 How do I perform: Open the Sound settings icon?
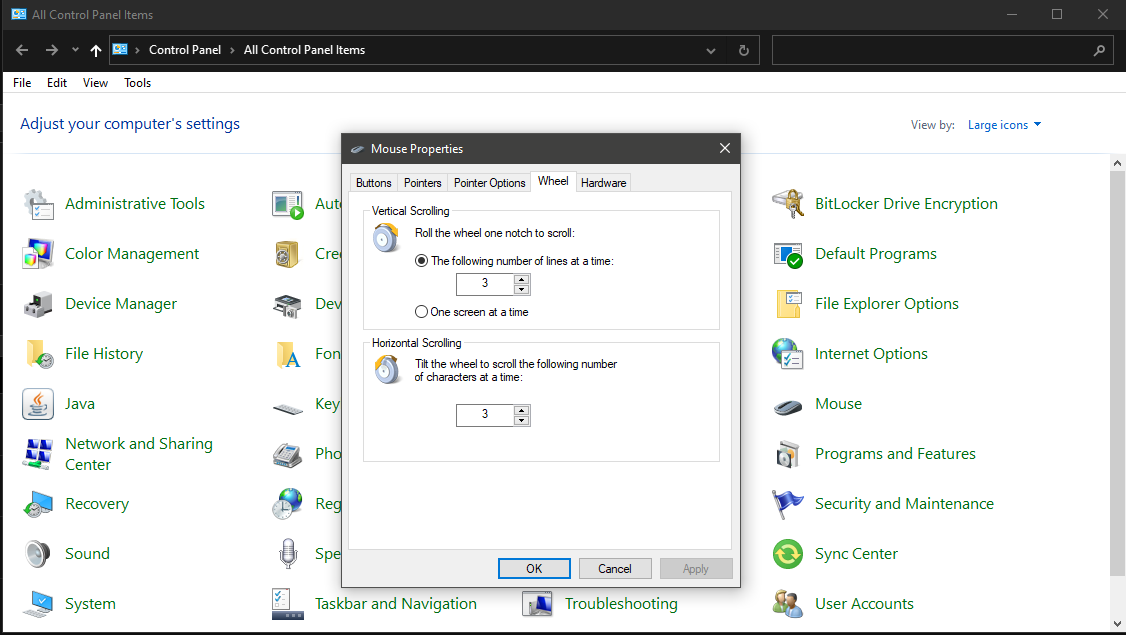[38, 554]
